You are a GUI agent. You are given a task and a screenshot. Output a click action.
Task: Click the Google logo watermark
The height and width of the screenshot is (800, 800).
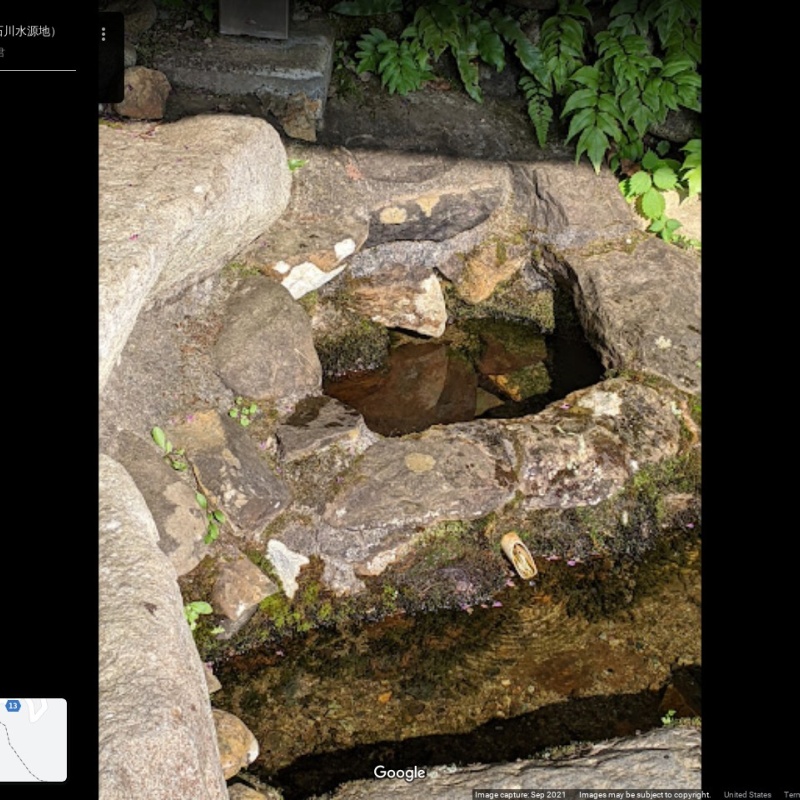coord(399,773)
